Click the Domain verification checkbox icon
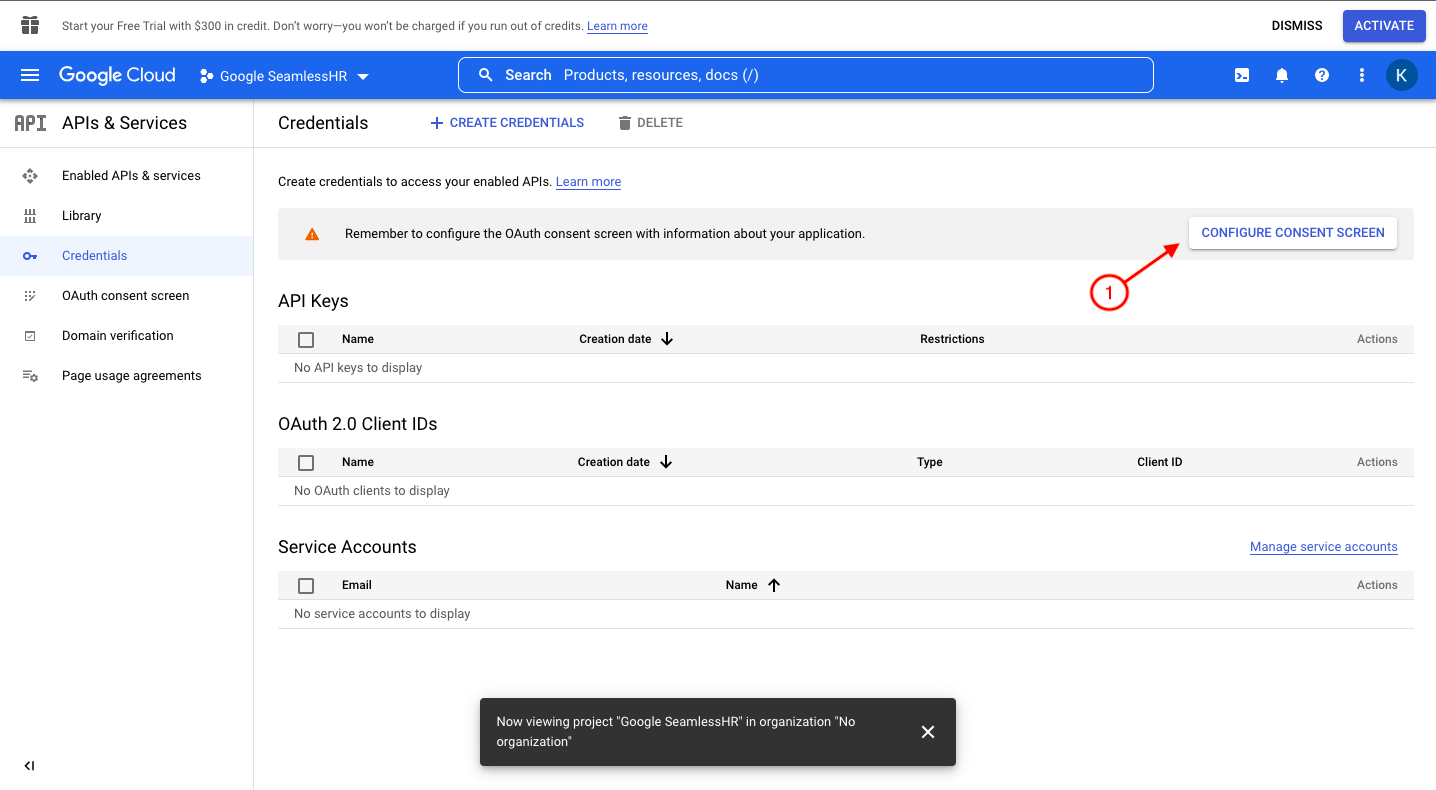 click(x=30, y=336)
